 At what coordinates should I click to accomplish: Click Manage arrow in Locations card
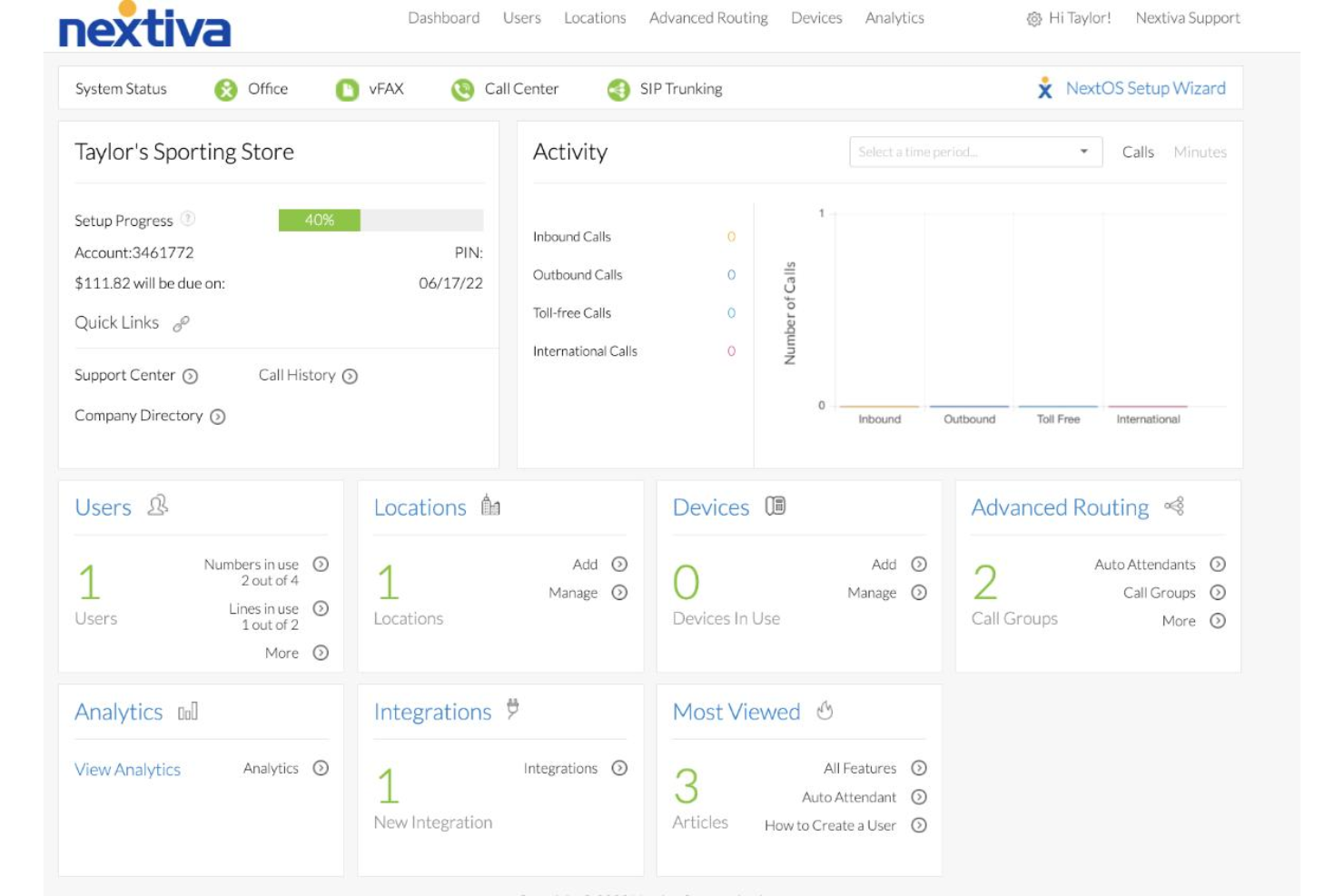pos(619,592)
